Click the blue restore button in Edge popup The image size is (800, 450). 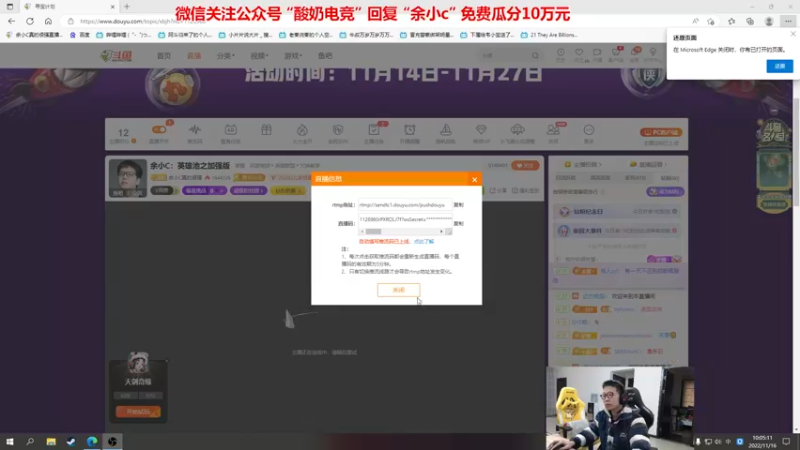point(780,66)
